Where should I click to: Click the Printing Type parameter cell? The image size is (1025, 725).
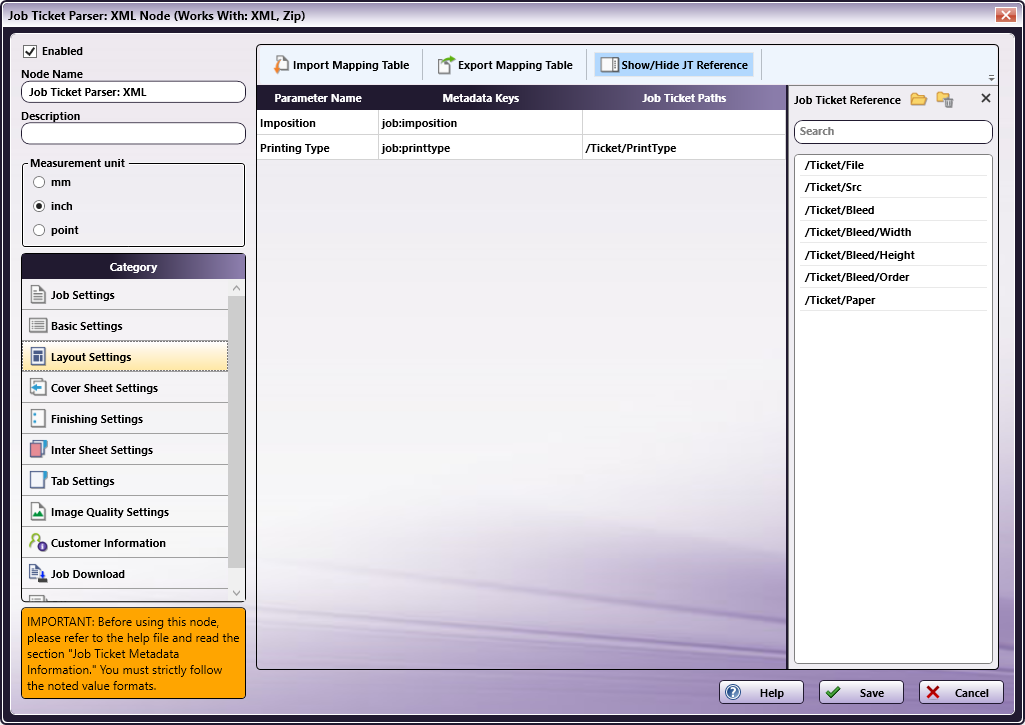318,148
